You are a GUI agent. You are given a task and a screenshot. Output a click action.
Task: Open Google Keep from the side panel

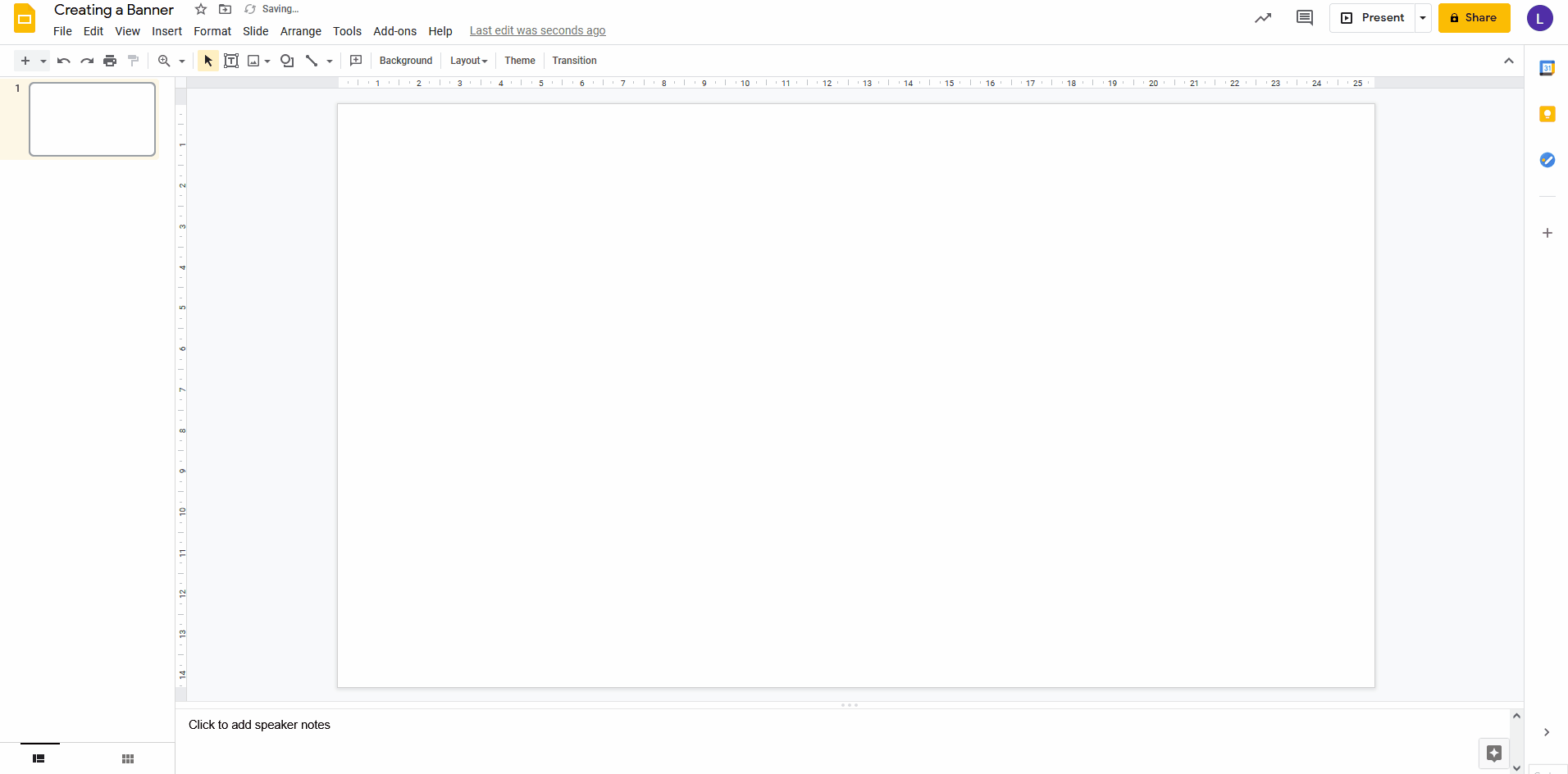(x=1548, y=114)
